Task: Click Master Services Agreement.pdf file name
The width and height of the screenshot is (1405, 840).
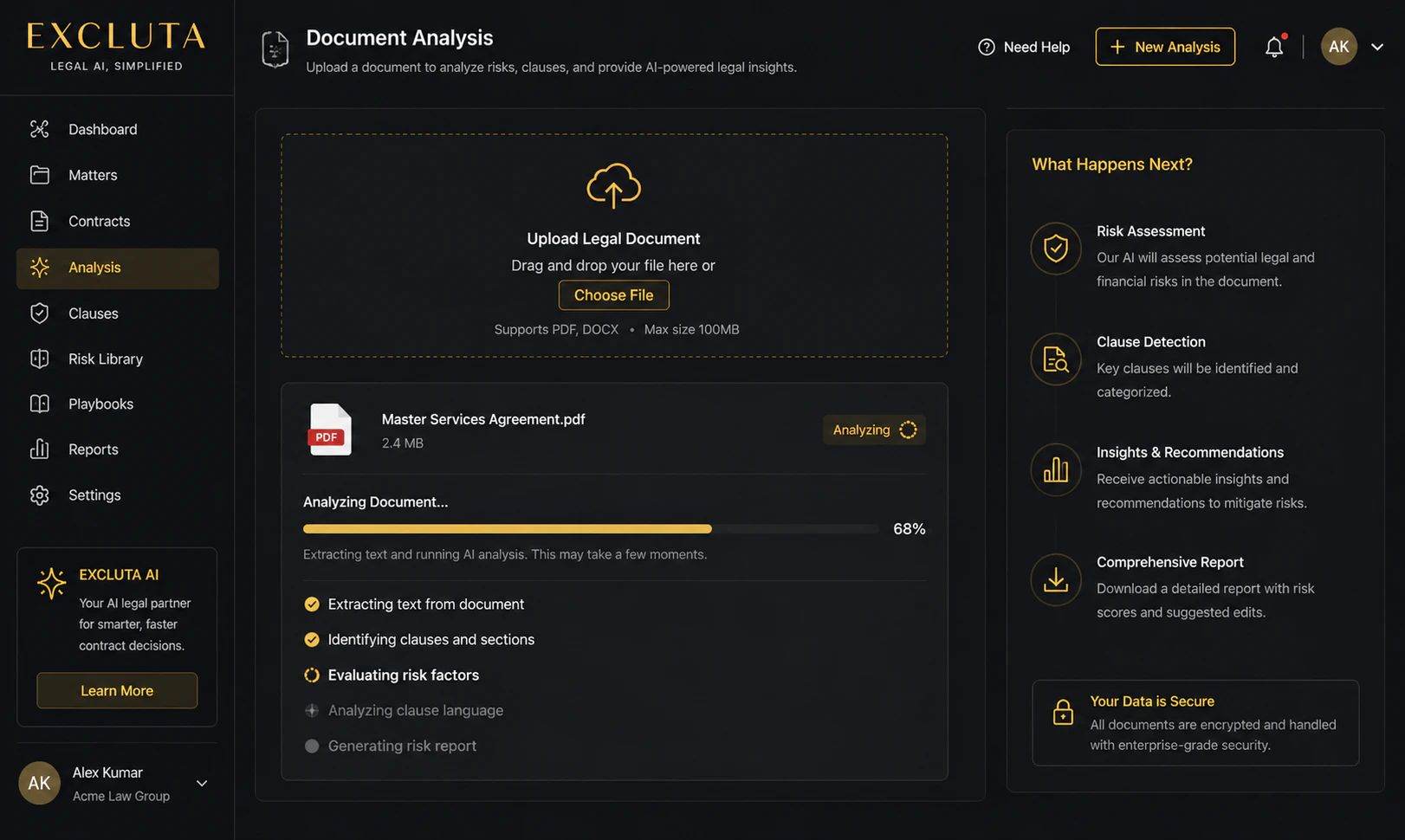Action: pos(483,419)
